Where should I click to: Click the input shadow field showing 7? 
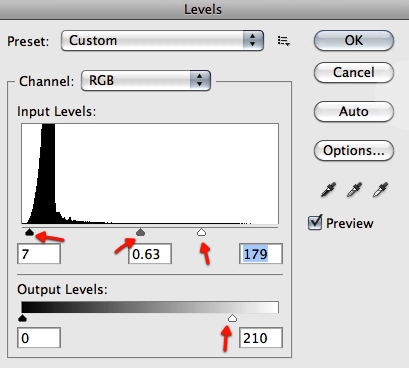pos(39,254)
